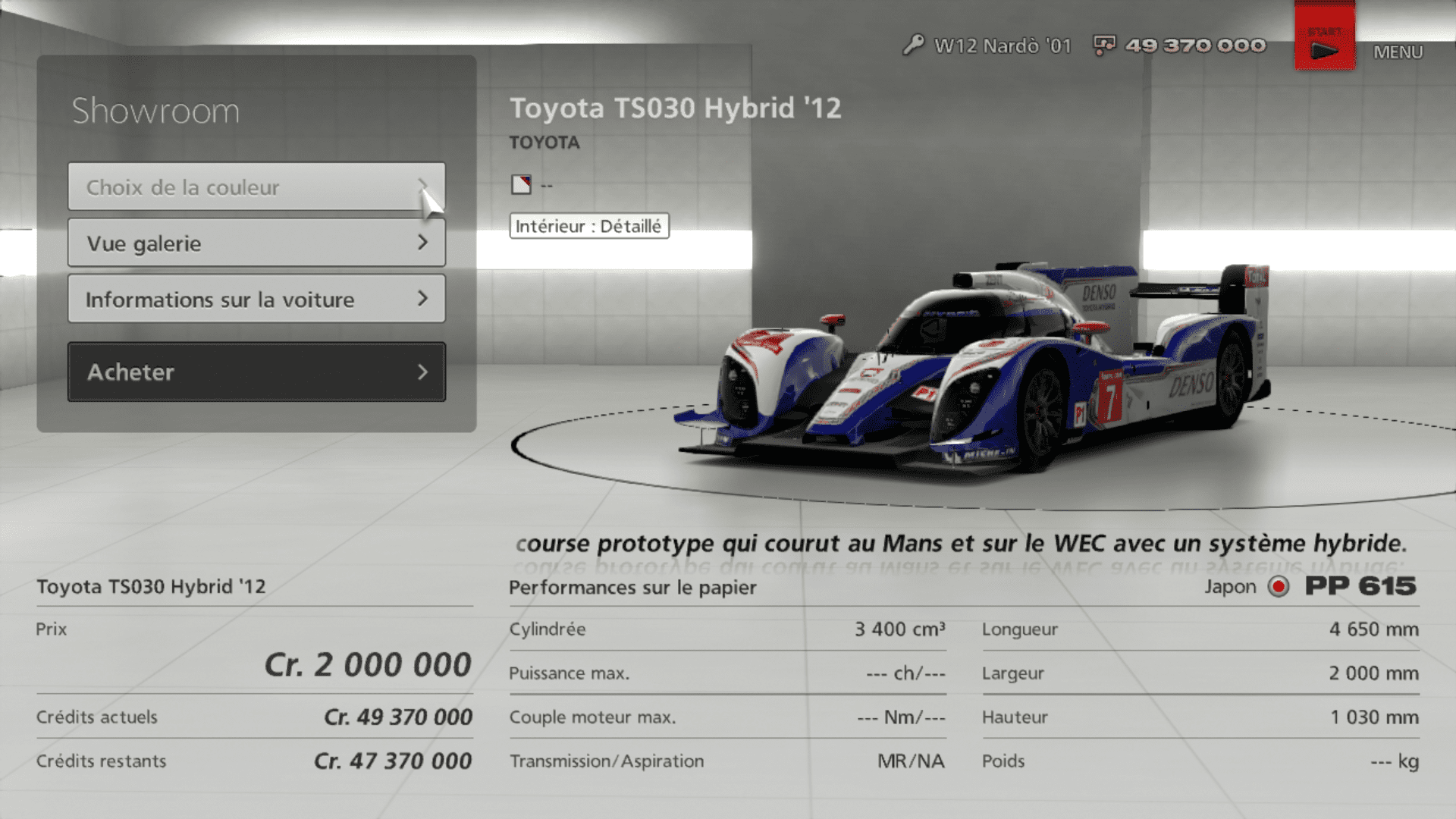Click the Hauteur value 1 030 mm
The image size is (1456, 819).
[1374, 717]
